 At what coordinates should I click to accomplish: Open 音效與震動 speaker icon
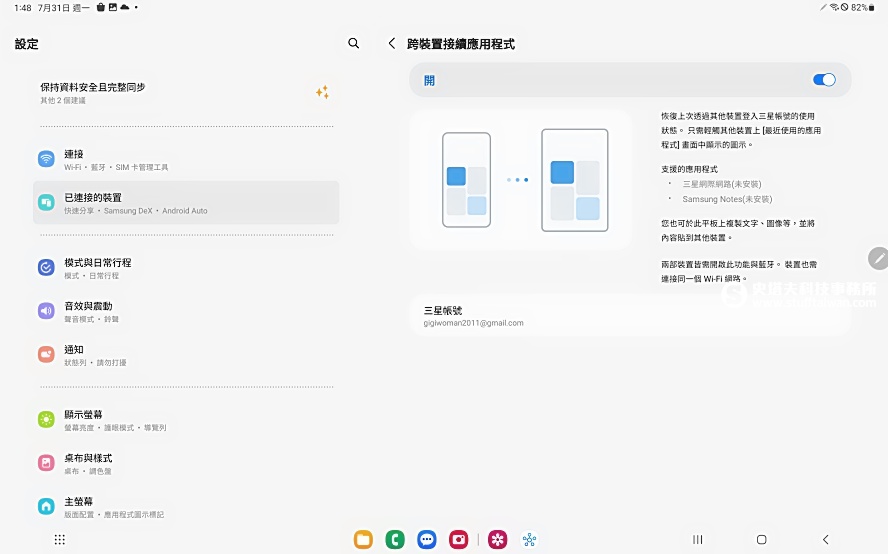click(46, 311)
